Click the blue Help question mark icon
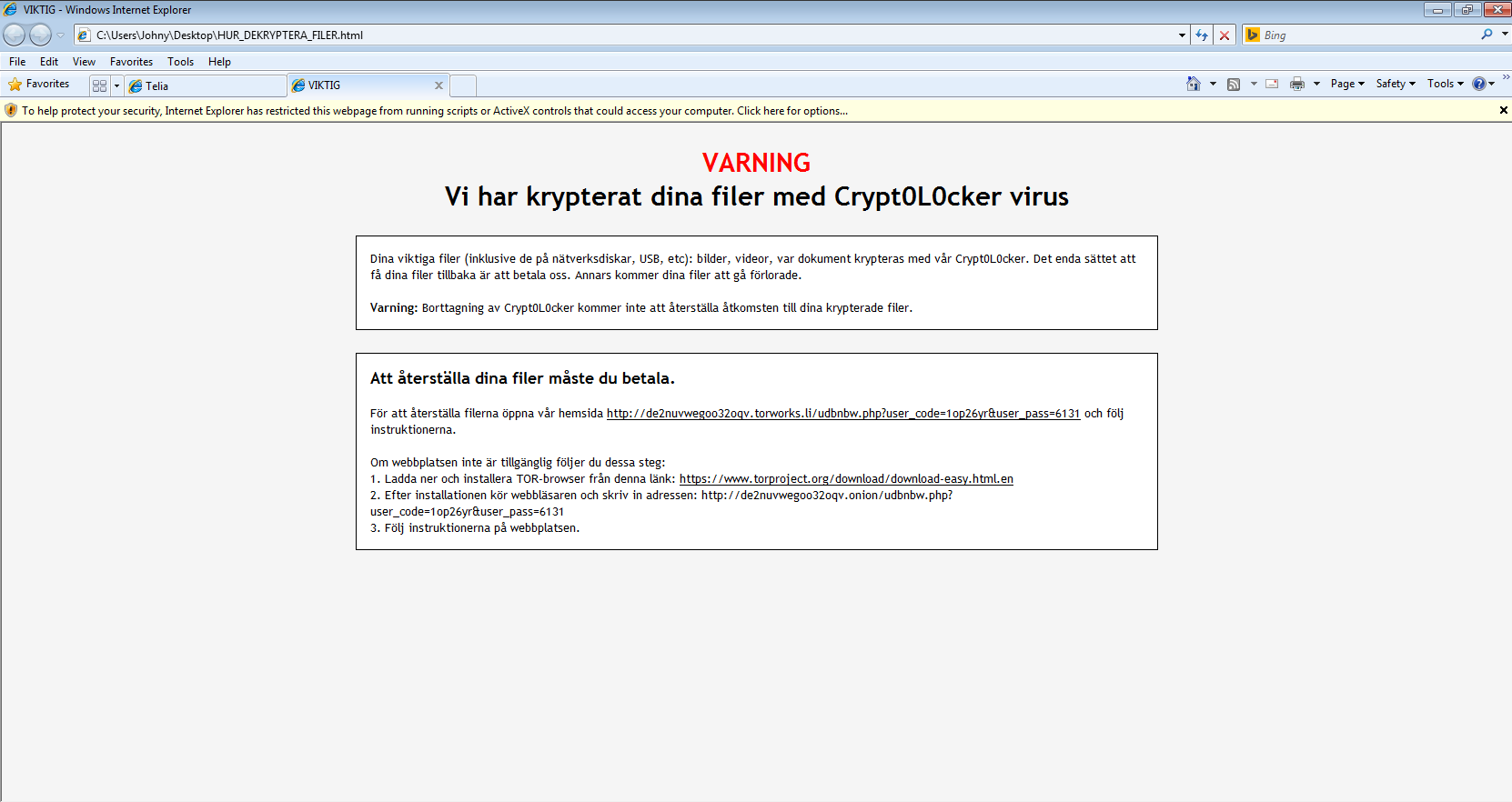This screenshot has height=802, width=1512. 1479,84
